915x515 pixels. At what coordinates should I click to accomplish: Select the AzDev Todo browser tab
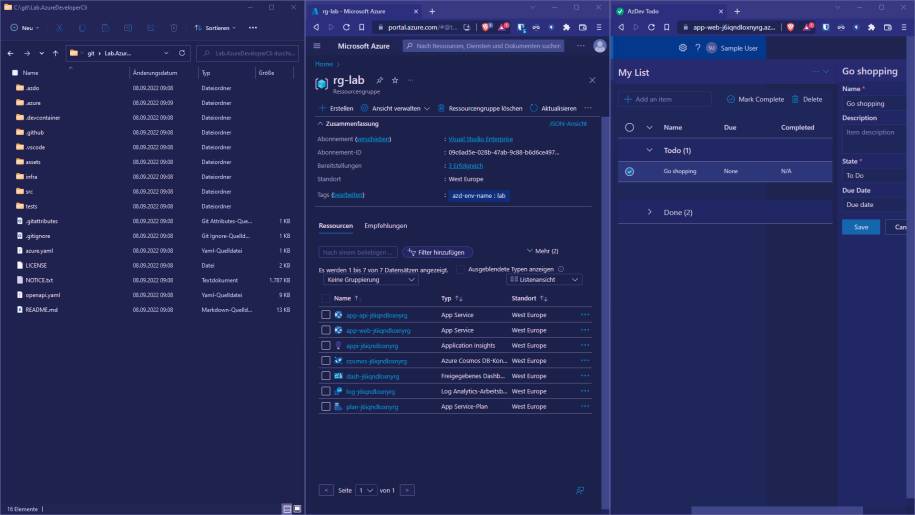[x=669, y=11]
